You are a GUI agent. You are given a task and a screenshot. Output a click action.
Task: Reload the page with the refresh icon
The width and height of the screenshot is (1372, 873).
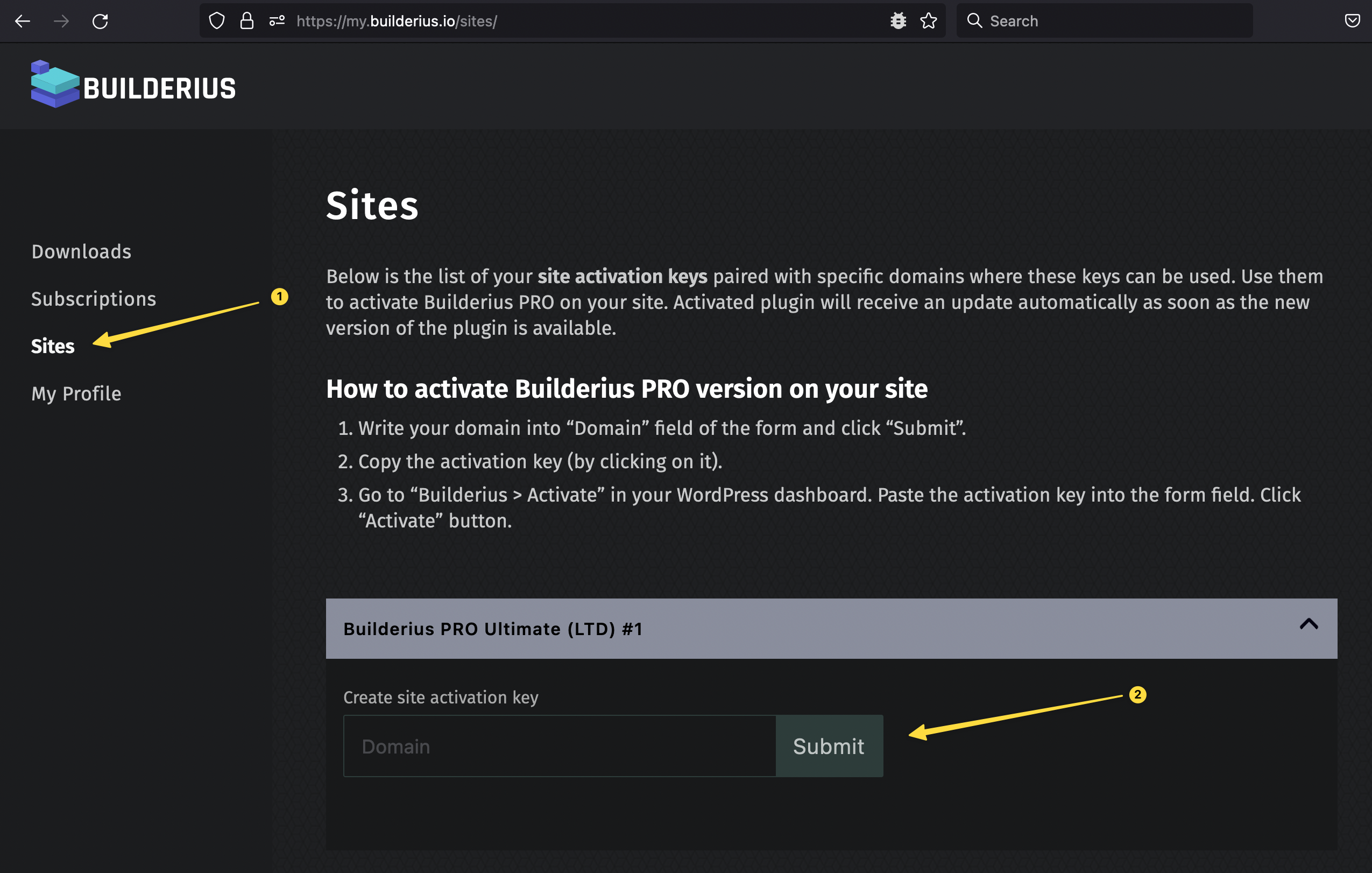coord(100,21)
